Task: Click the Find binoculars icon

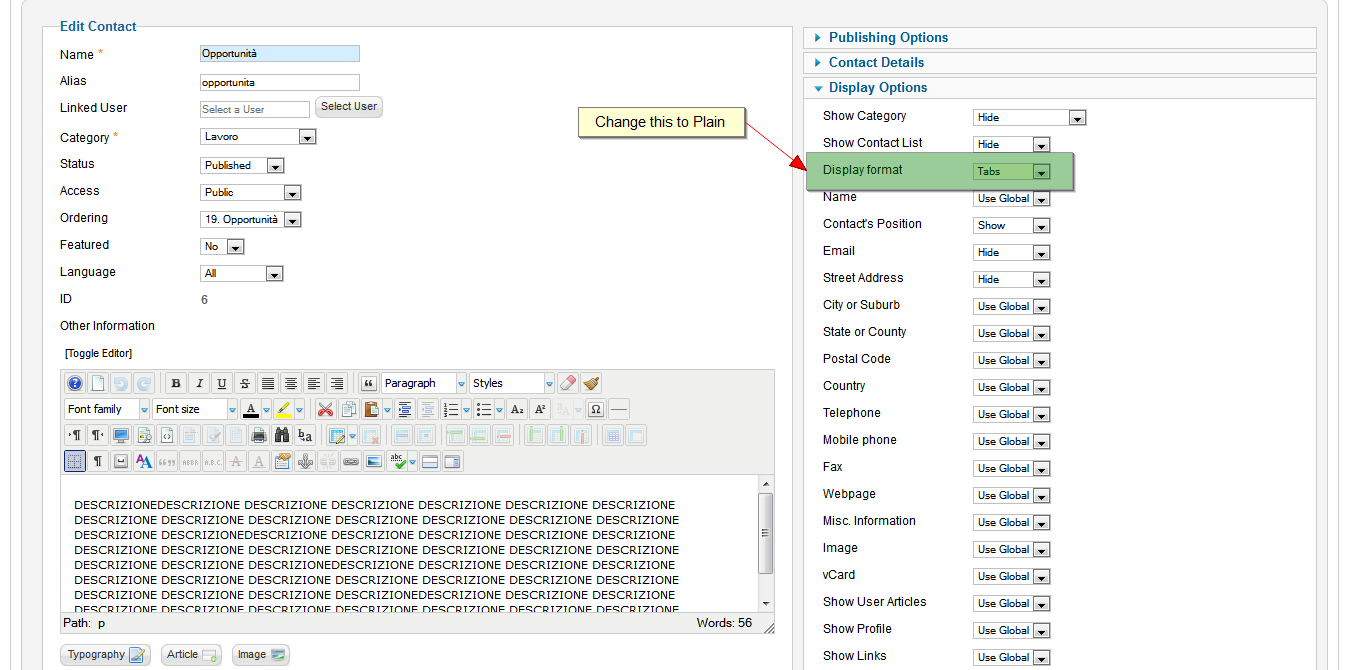Action: pos(282,435)
